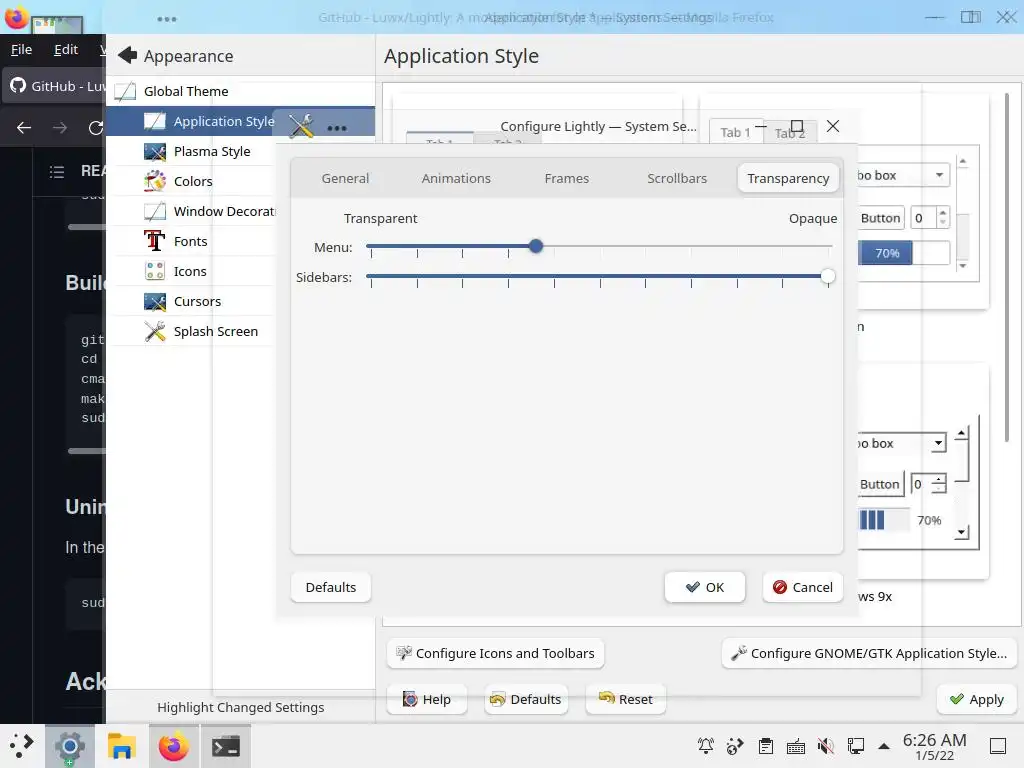Open the General tab

click(345, 178)
